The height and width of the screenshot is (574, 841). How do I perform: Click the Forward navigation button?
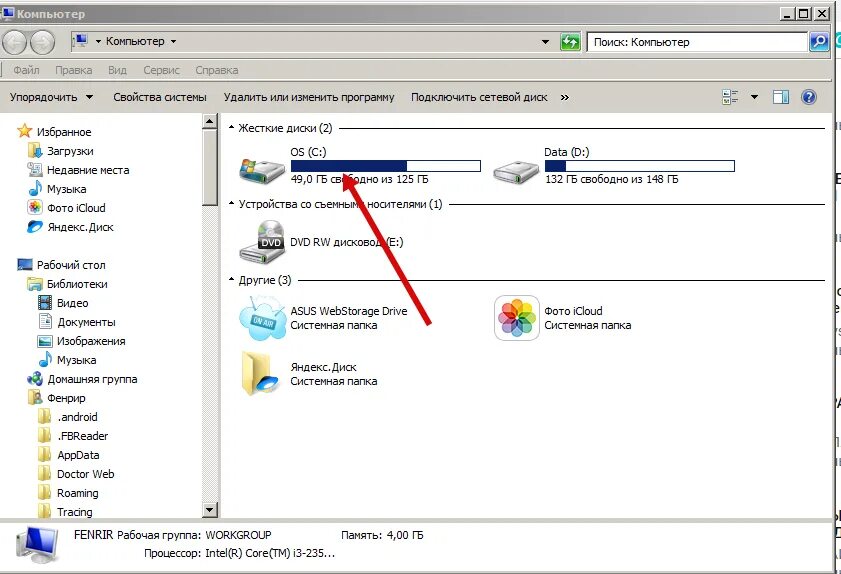[x=42, y=42]
